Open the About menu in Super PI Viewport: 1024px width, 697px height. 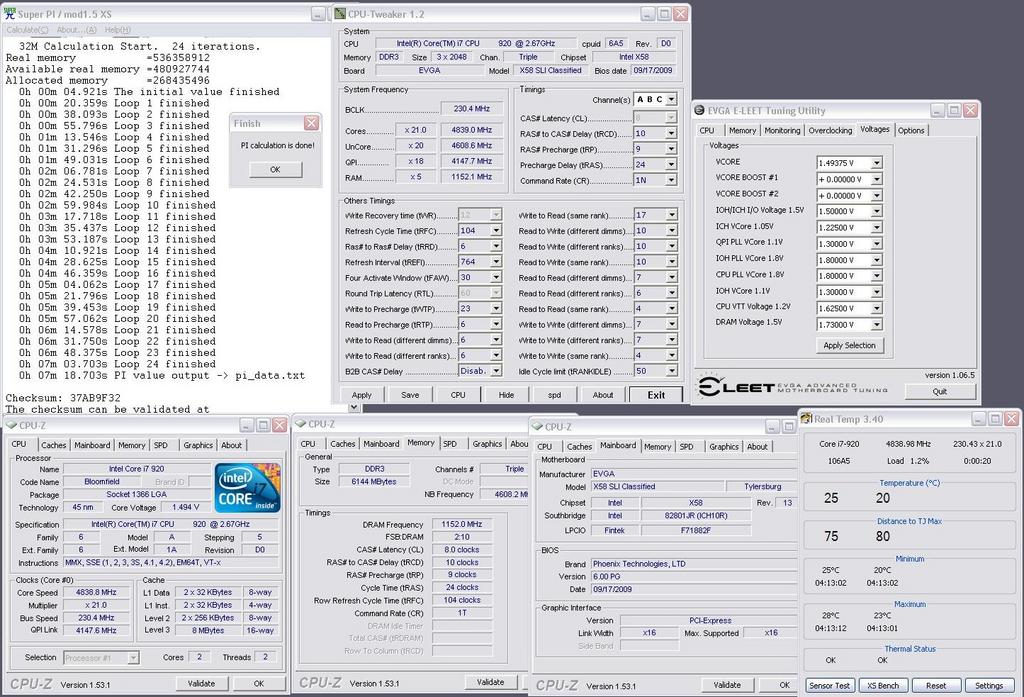coord(76,29)
